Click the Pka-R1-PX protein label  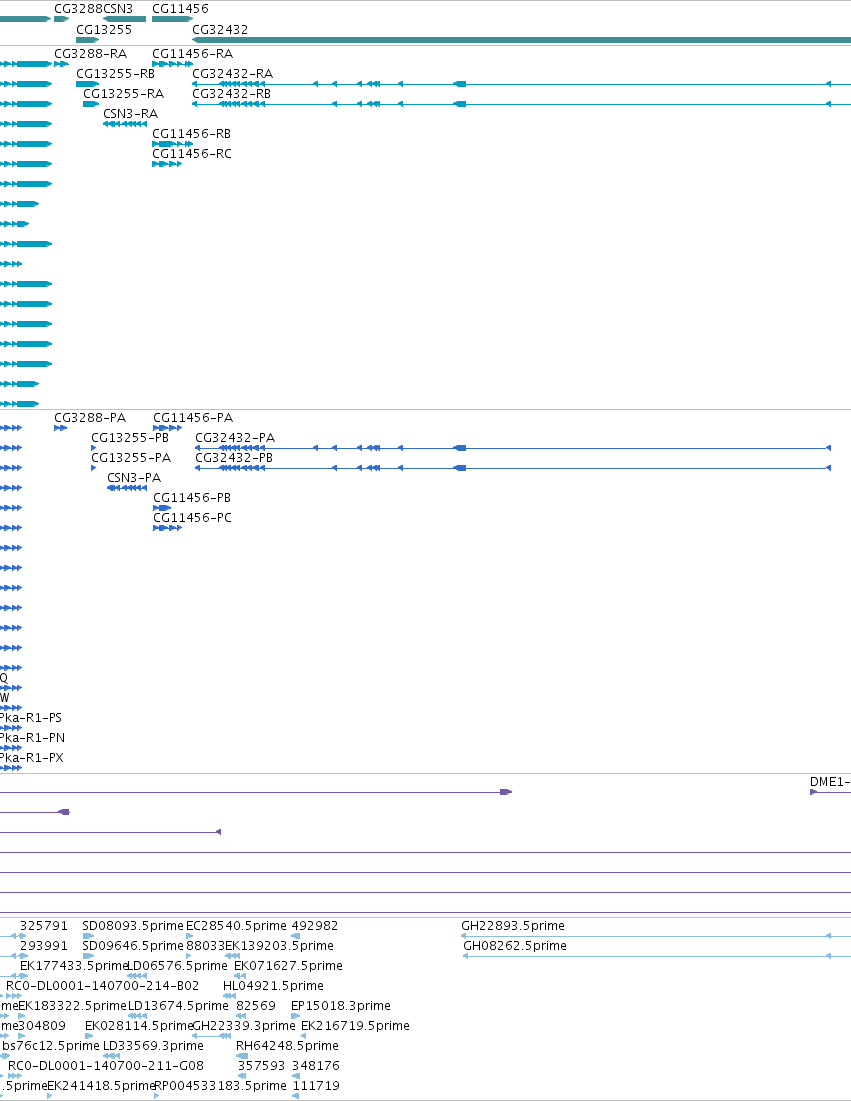[32, 758]
